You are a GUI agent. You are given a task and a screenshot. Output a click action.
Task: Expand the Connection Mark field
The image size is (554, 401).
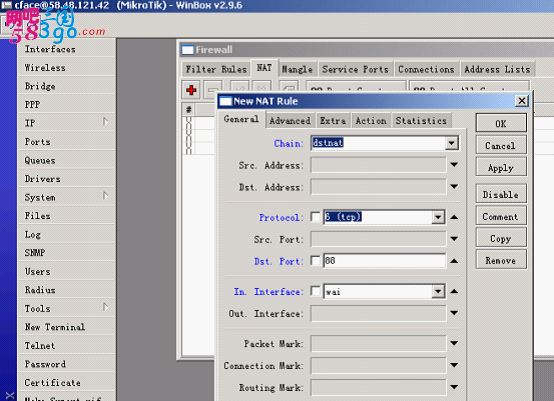tap(454, 365)
